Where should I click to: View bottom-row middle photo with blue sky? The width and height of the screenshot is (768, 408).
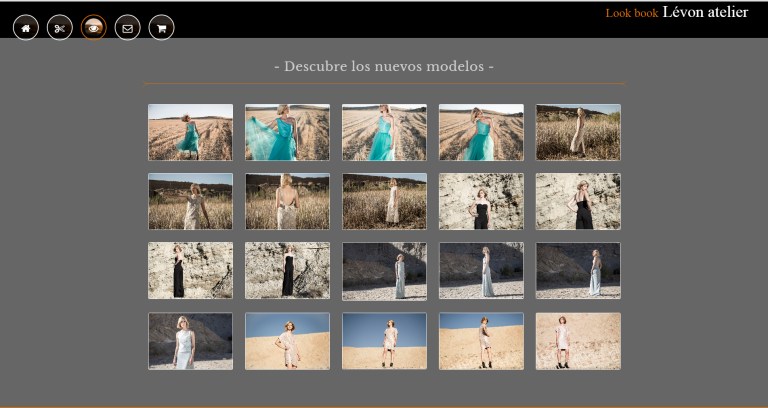pos(384,341)
